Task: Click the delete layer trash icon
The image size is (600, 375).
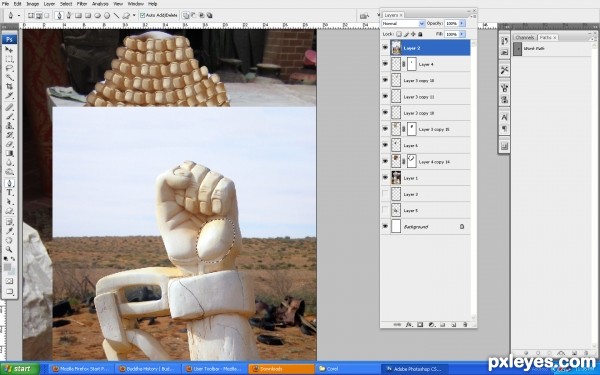Action: pos(465,324)
